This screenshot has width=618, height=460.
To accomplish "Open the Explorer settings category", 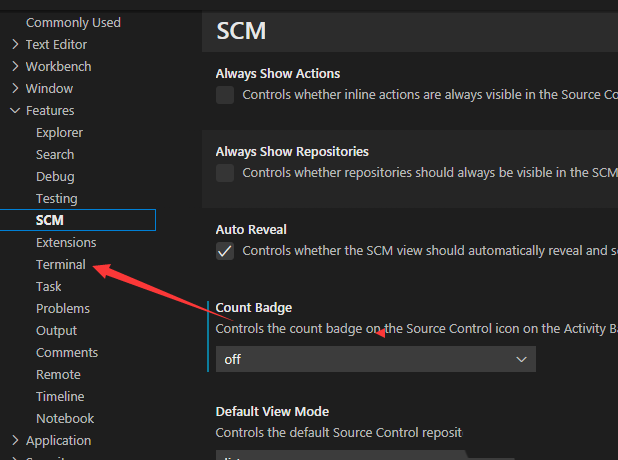I will (59, 132).
